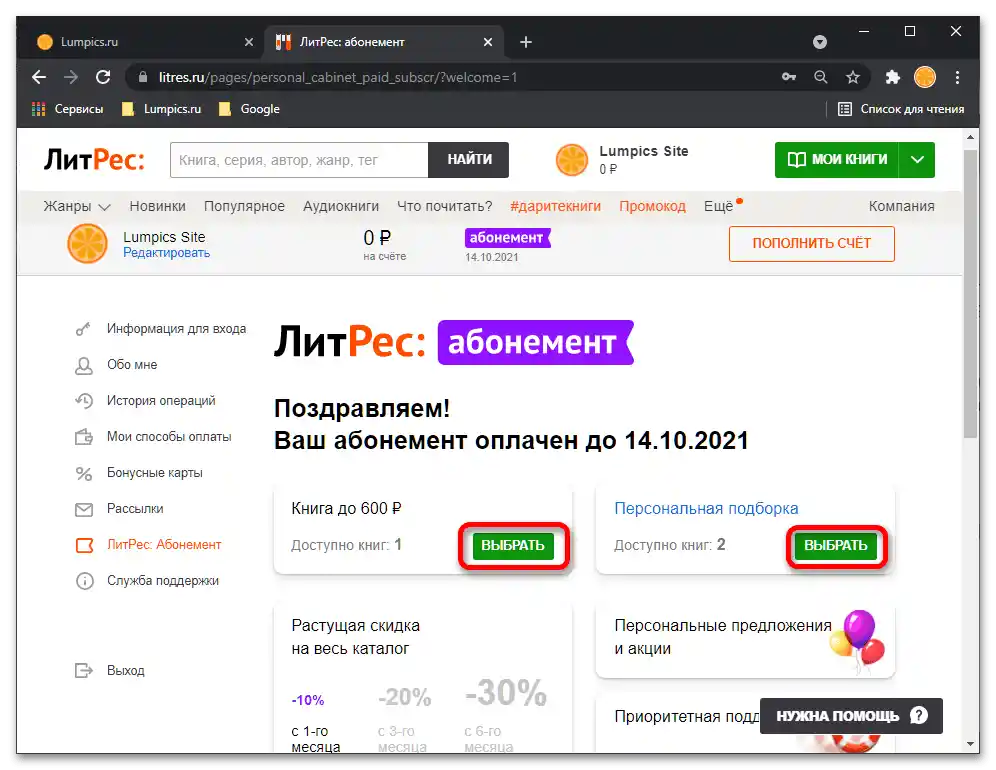Reload the LitRes page
The width and height of the screenshot is (996, 770).
point(103,78)
